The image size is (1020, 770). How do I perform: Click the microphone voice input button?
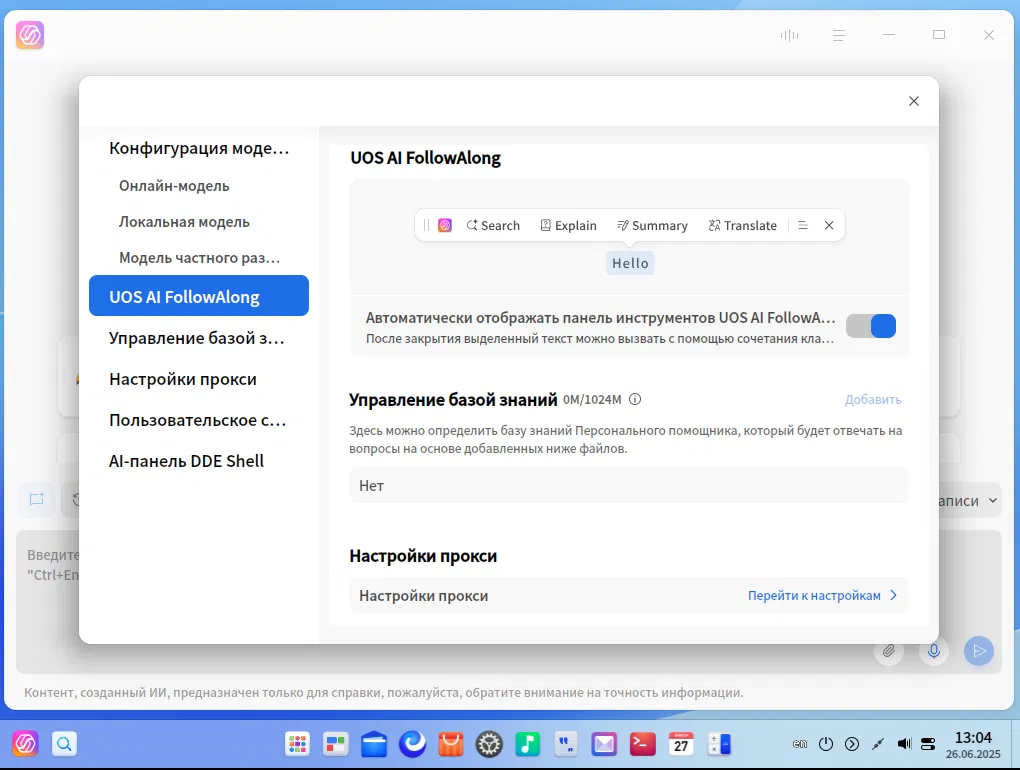[933, 650]
